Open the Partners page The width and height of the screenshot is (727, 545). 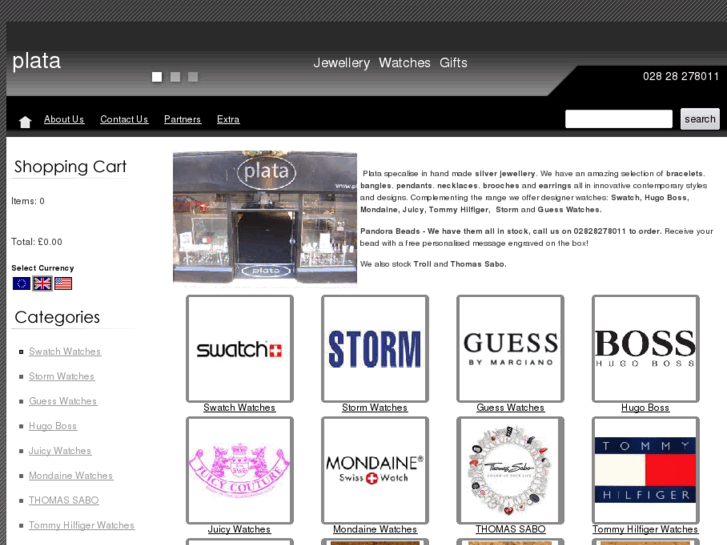(x=182, y=119)
